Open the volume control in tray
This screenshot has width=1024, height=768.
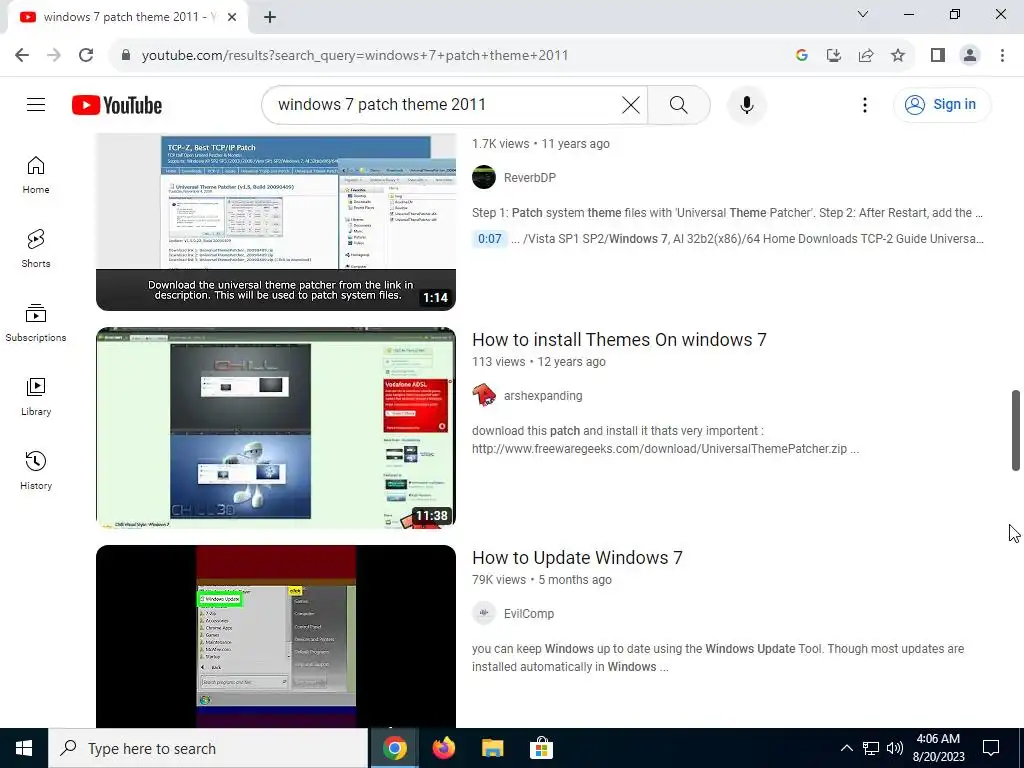pos(895,748)
